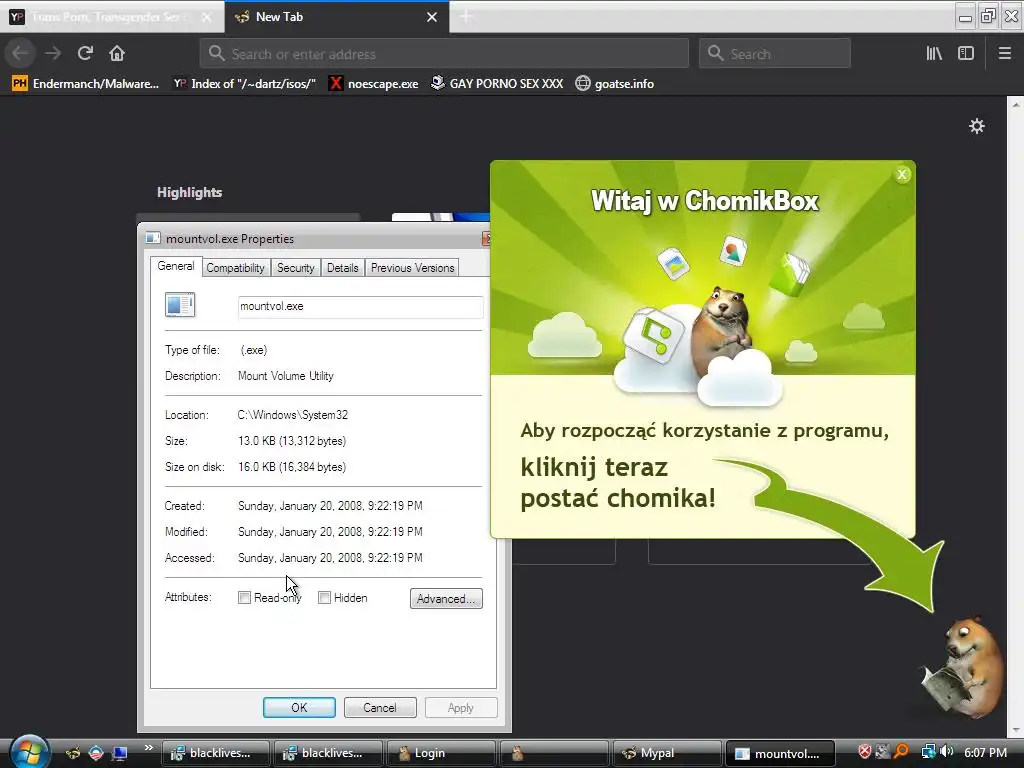This screenshot has width=1024, height=768.
Task: Open the goatse.info bookmark
Action: [615, 84]
